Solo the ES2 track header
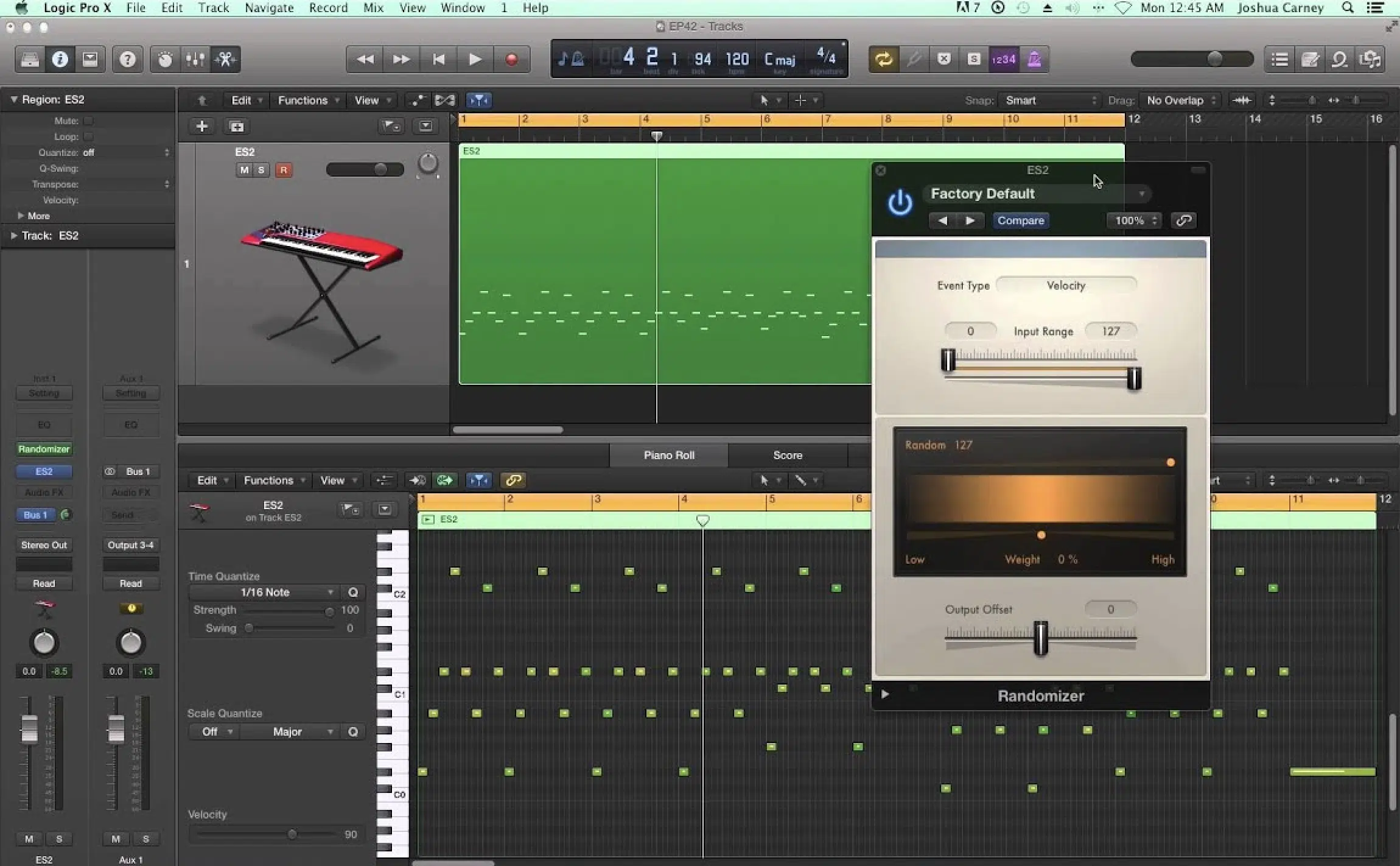1400x866 pixels. pyautogui.click(x=261, y=170)
